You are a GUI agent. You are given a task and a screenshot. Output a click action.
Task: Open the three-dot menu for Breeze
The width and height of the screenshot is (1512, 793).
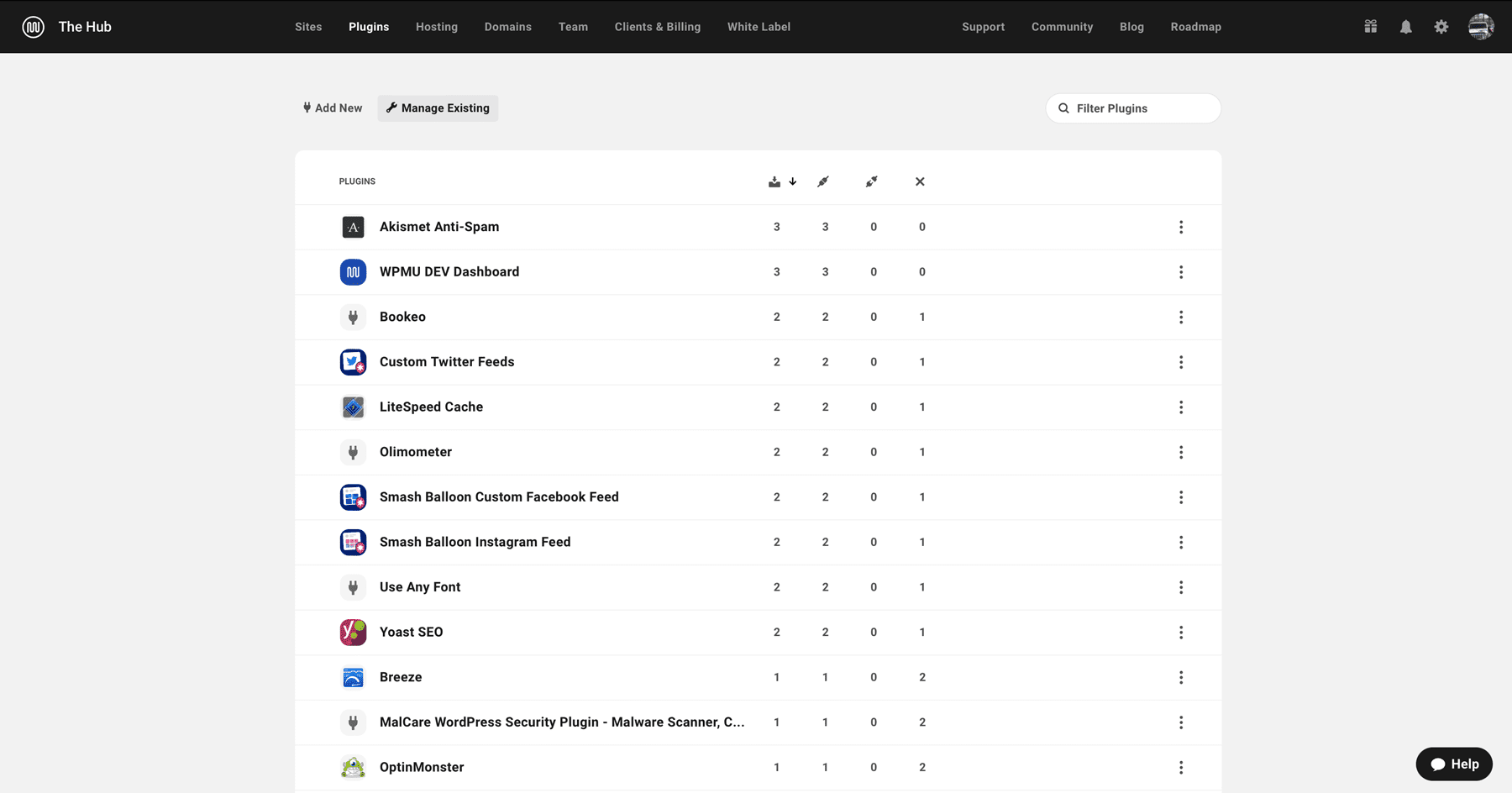coord(1181,677)
